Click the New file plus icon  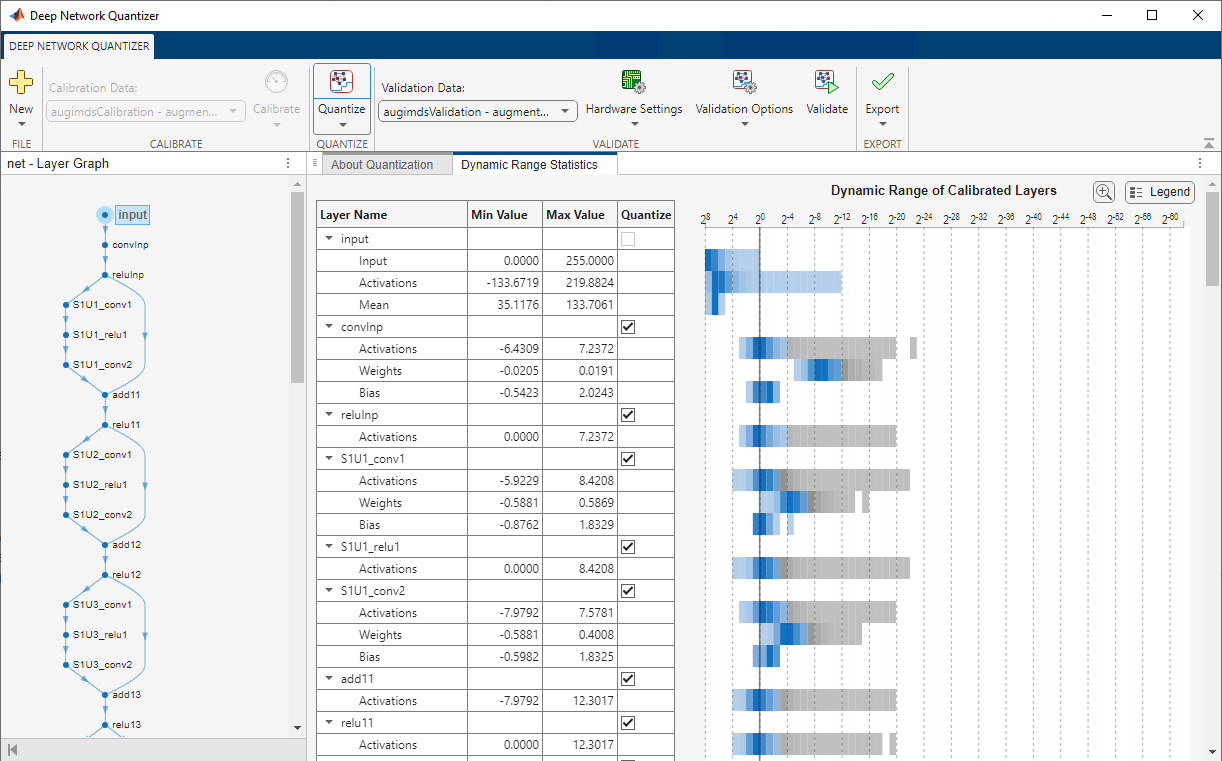coord(21,83)
